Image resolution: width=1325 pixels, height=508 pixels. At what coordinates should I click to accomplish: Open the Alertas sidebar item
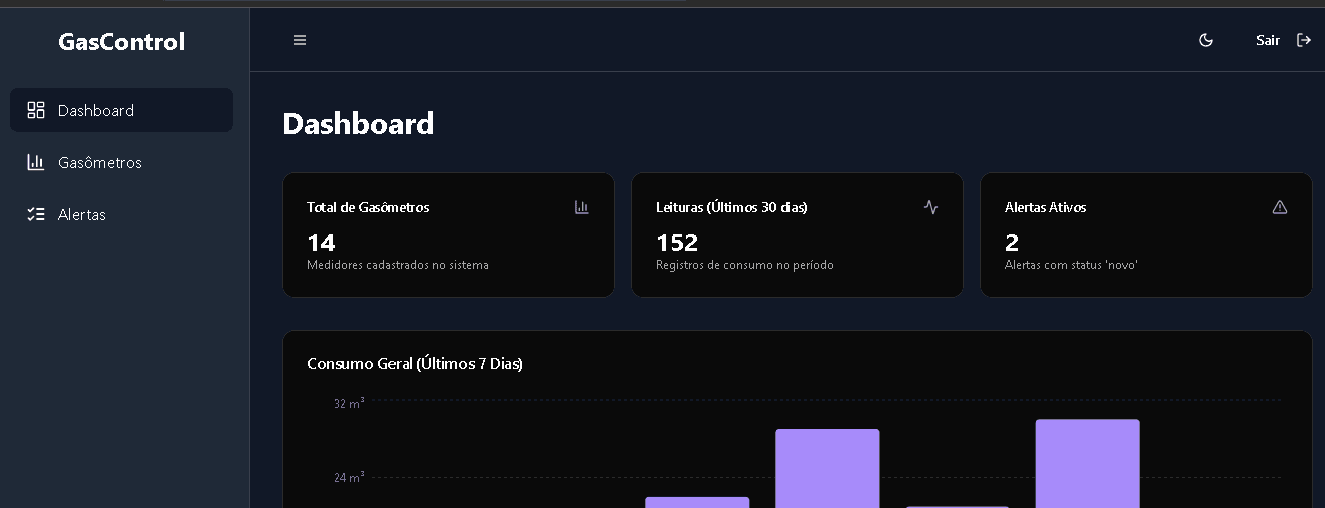click(x=121, y=214)
